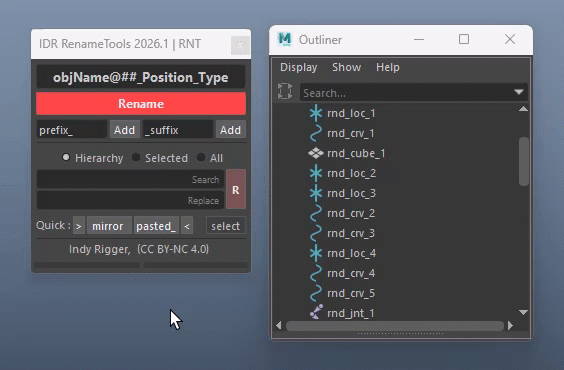Screen dimensions: 564x370
Task: Click the curve icon beside rnd_crv_2
Action: pos(316,213)
